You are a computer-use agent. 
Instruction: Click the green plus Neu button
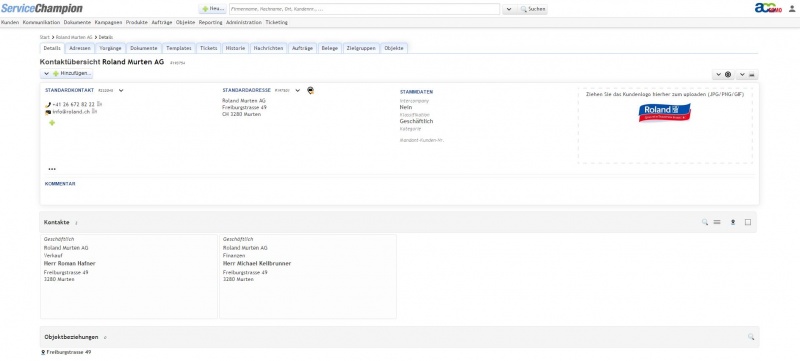[x=212, y=9]
